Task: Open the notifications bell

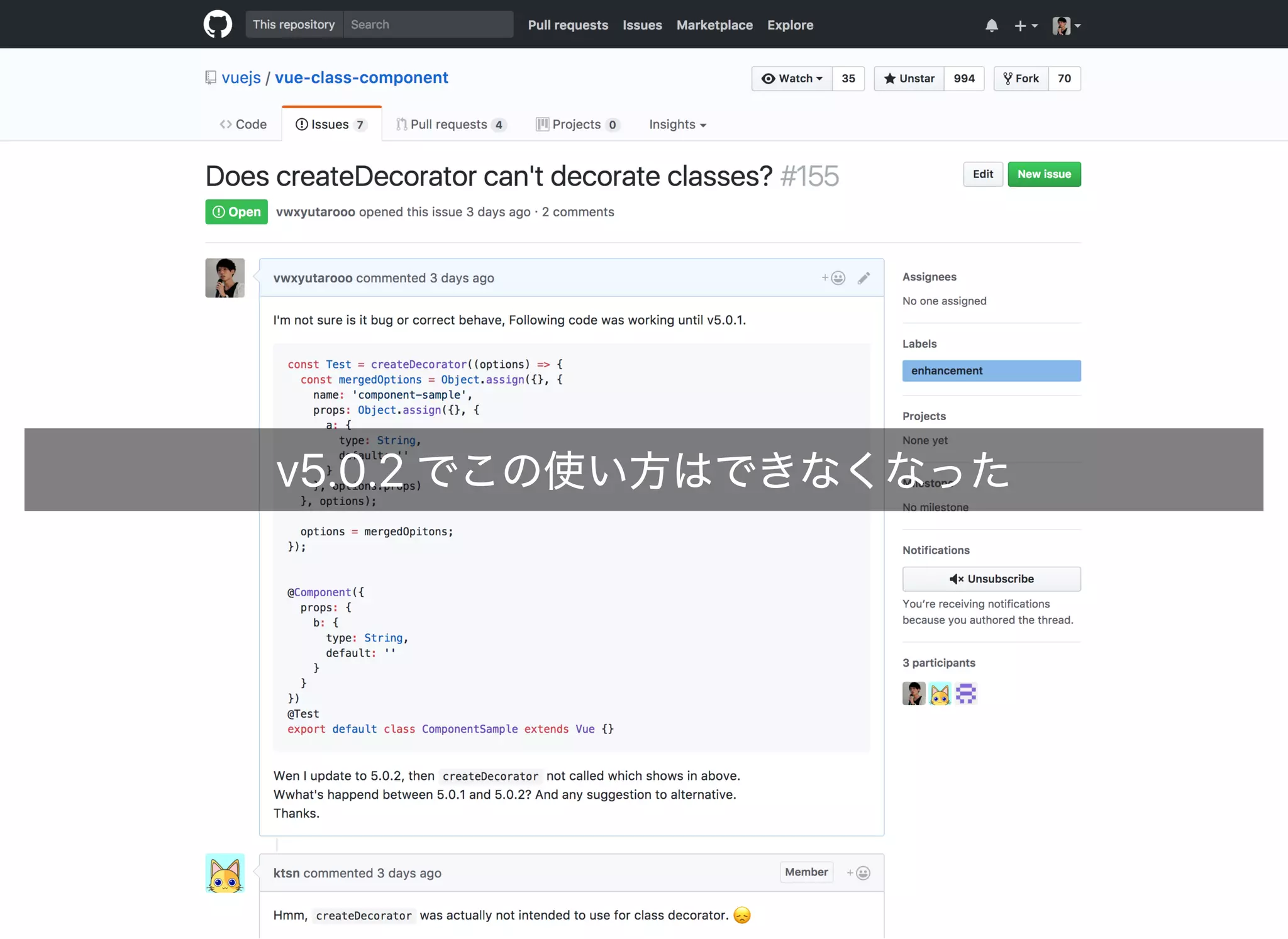Action: 991,25
